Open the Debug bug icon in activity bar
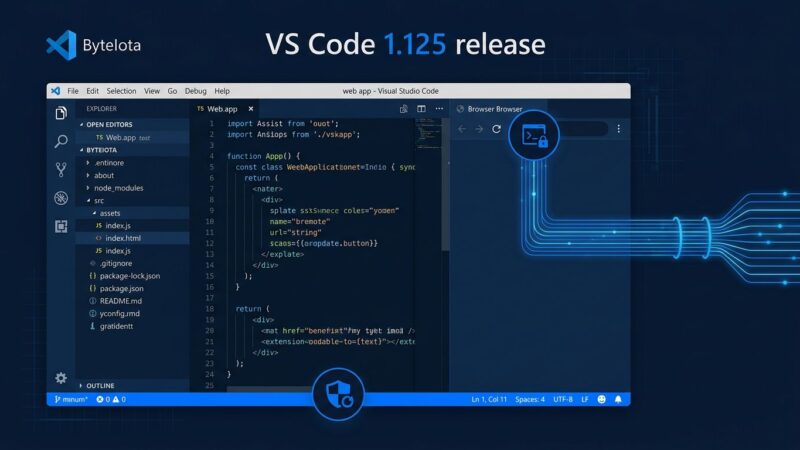 point(61,198)
